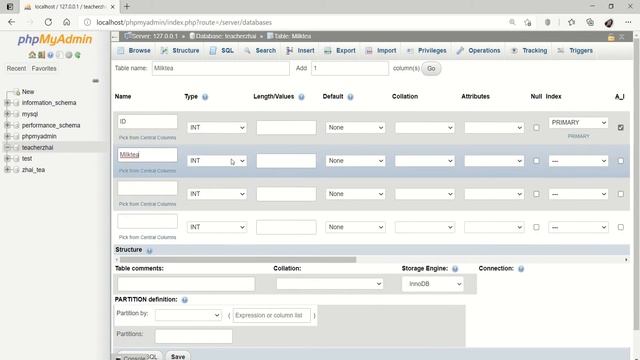Click browser favorites star icon
This screenshot has width=640, height=360.
pos(571,22)
